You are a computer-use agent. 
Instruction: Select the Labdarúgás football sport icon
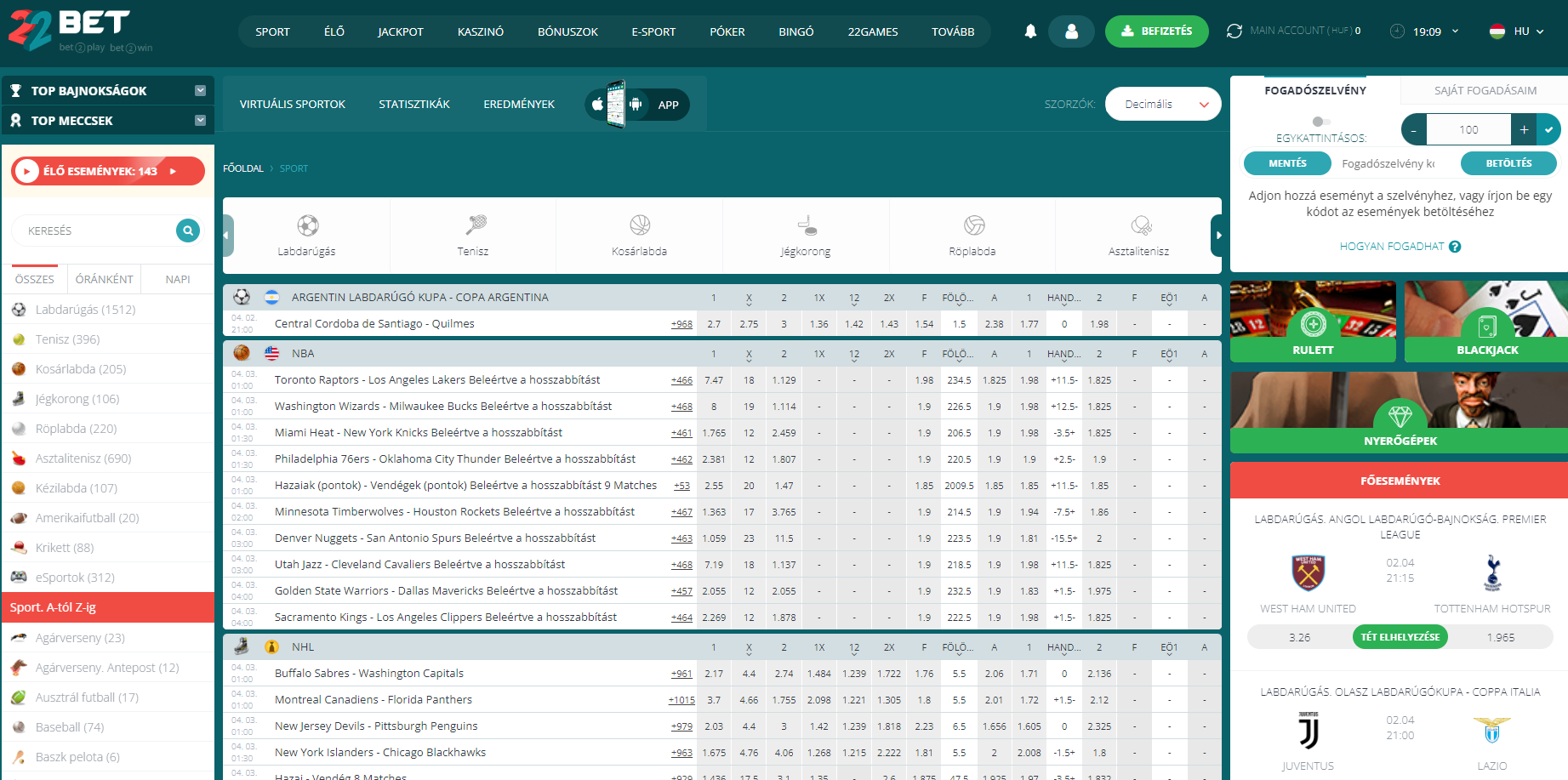click(307, 225)
